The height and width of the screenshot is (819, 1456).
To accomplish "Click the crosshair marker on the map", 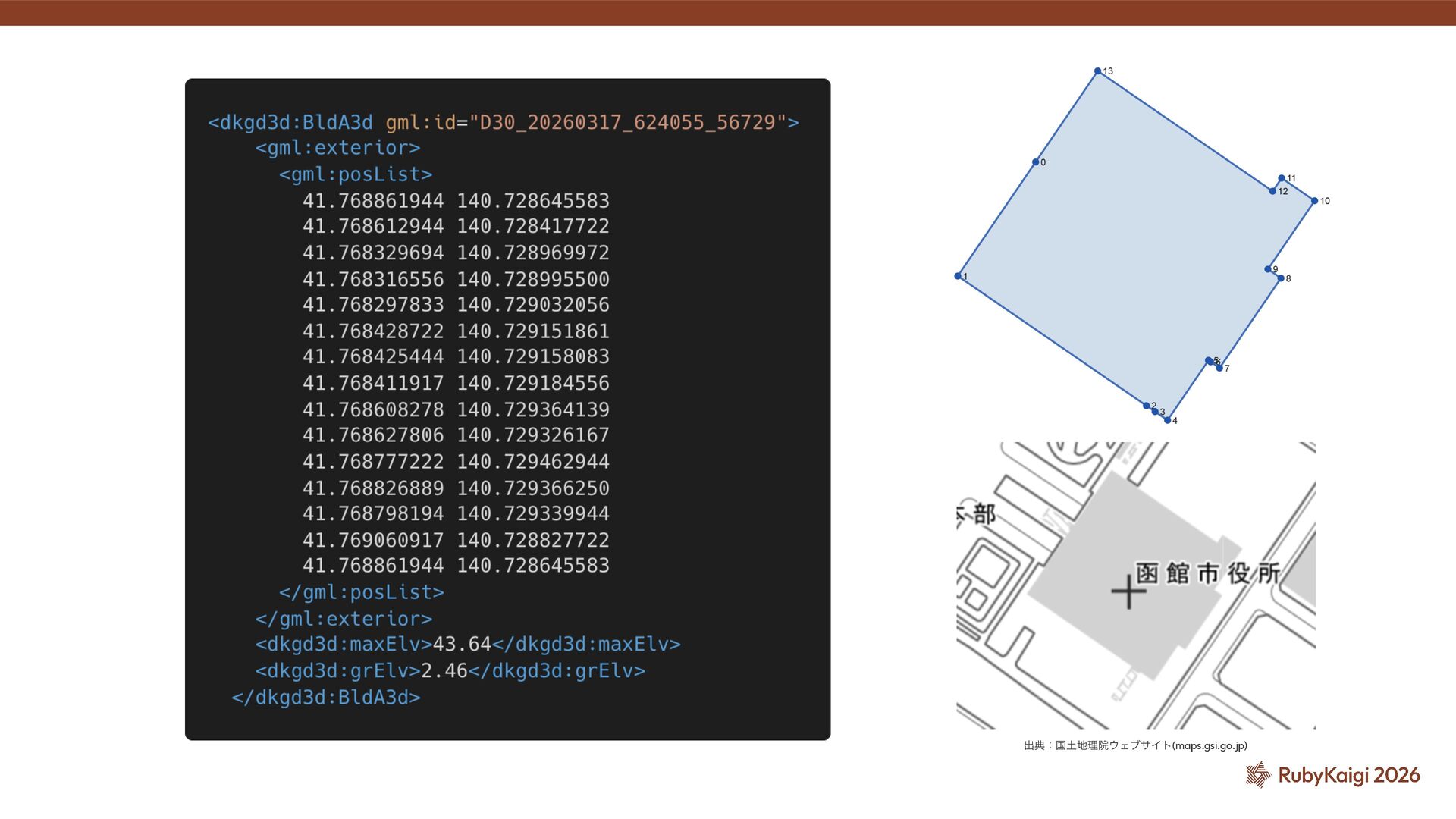I will click(x=1128, y=592).
